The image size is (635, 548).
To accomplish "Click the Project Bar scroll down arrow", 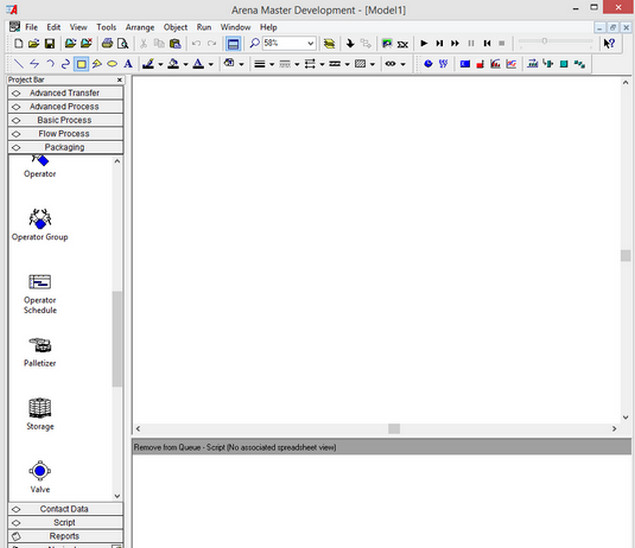I will point(117,496).
